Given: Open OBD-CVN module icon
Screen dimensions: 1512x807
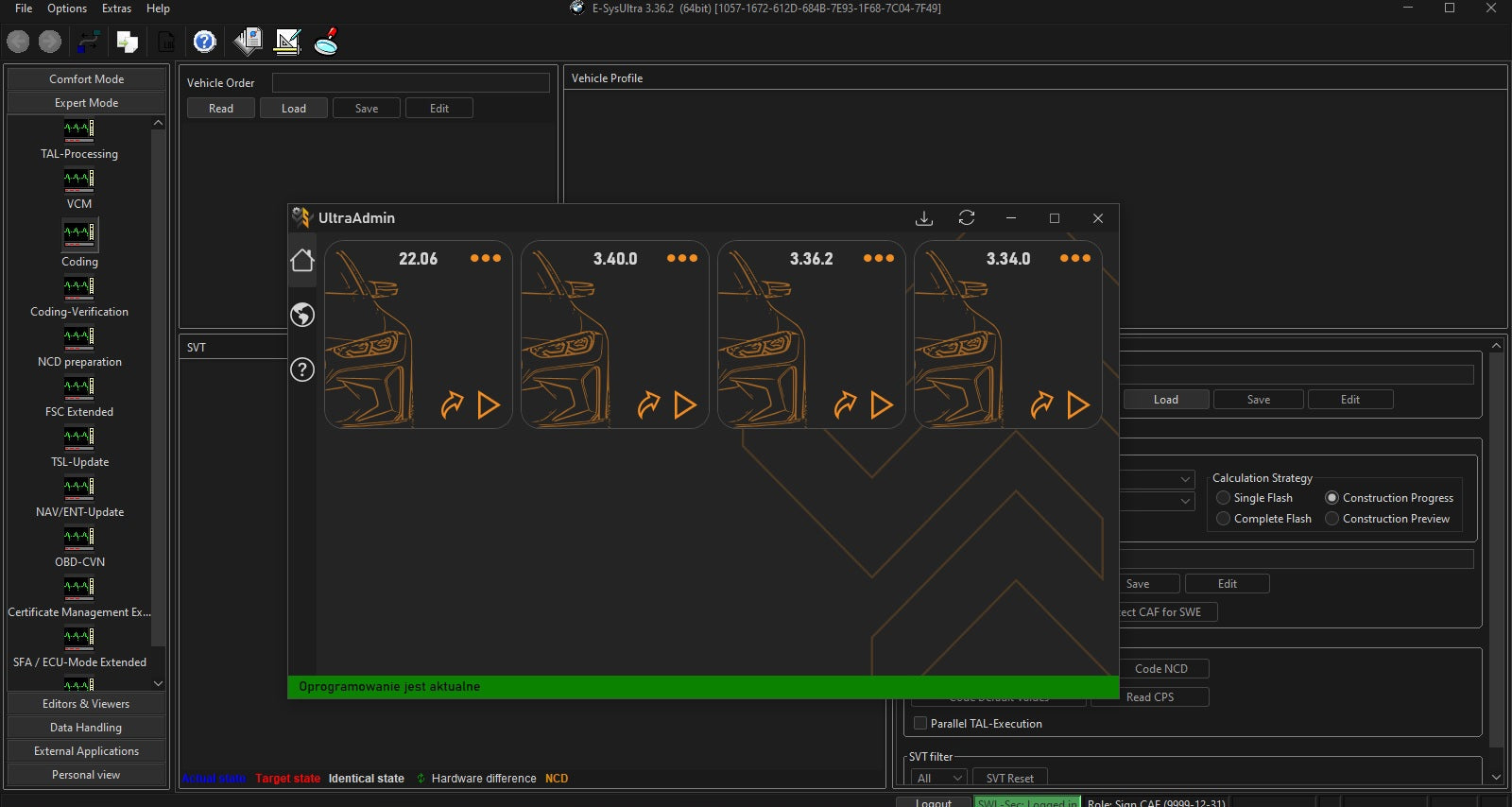Looking at the screenshot, I should click(x=79, y=537).
